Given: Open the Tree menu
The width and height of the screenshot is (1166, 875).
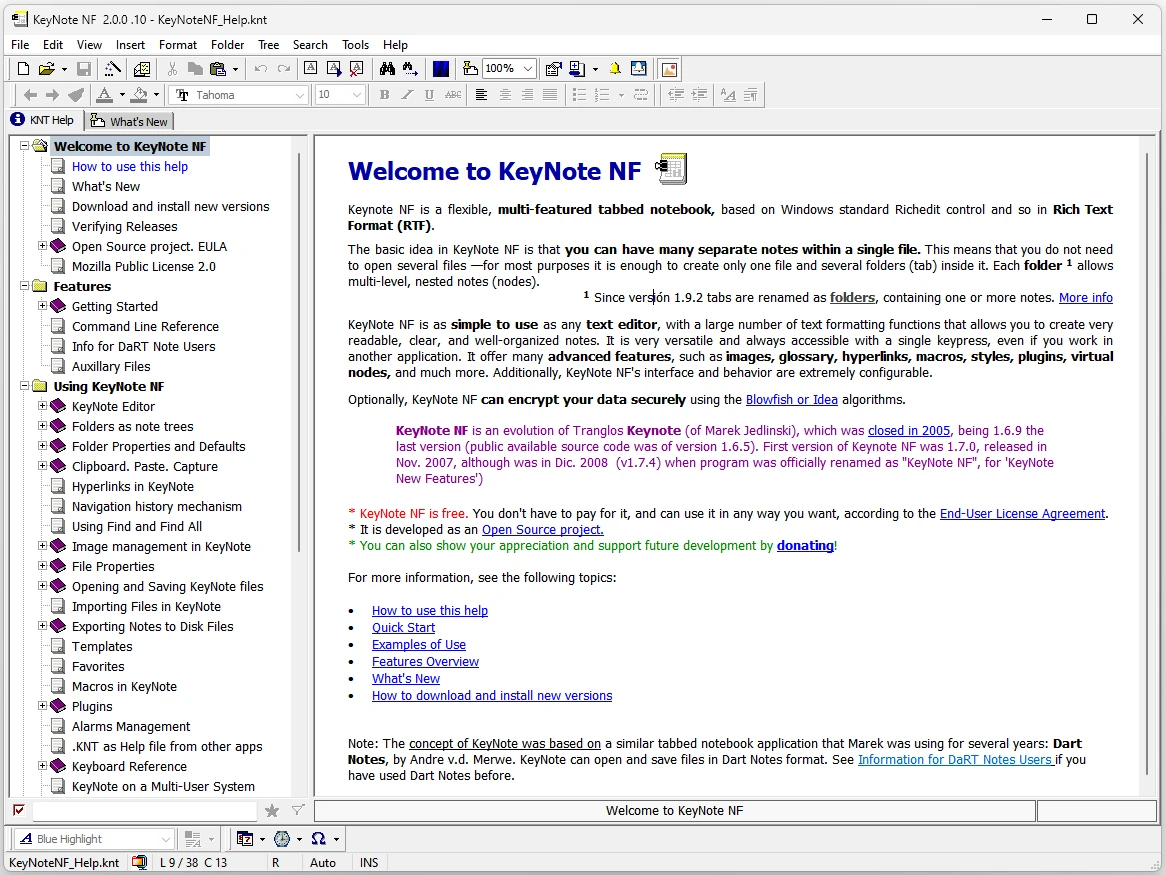Looking at the screenshot, I should pos(268,45).
